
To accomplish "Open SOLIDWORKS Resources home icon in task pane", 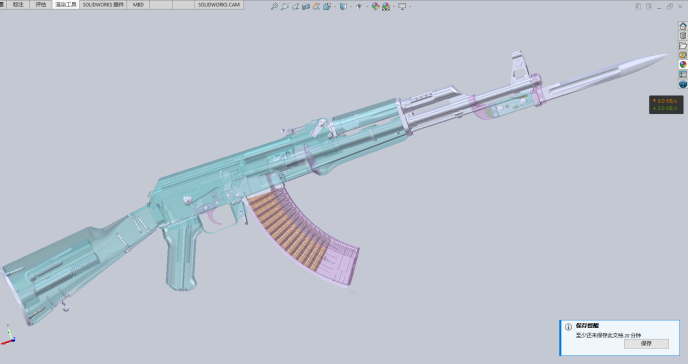I will pyautogui.click(x=683, y=26).
